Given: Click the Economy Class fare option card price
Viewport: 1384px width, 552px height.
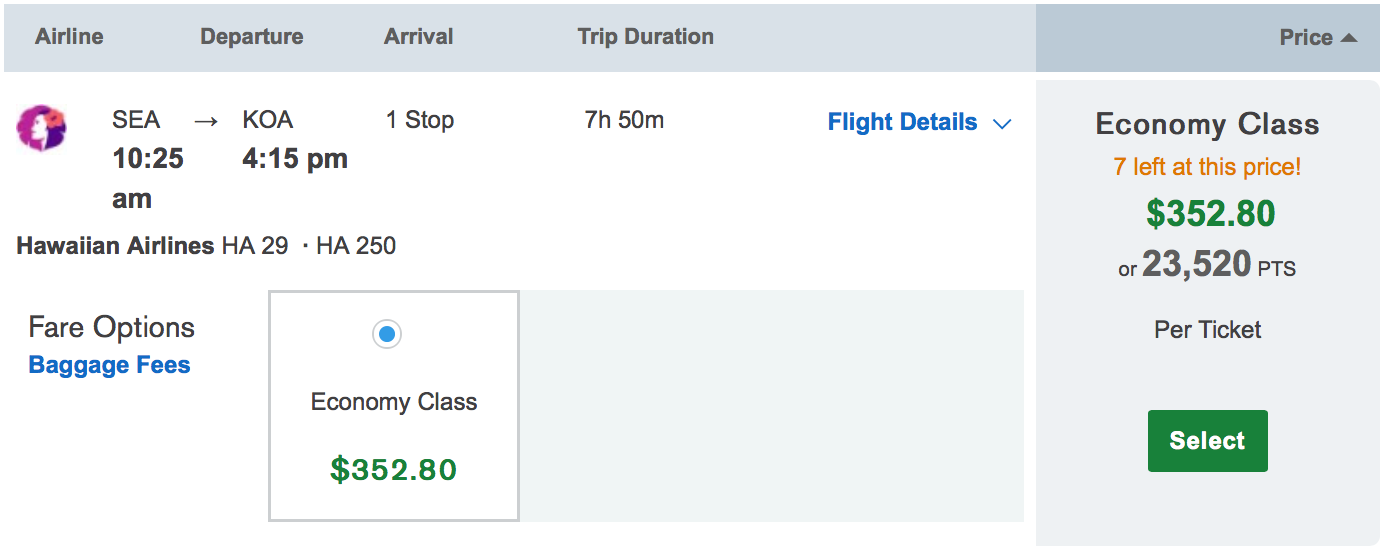Looking at the screenshot, I should 394,469.
